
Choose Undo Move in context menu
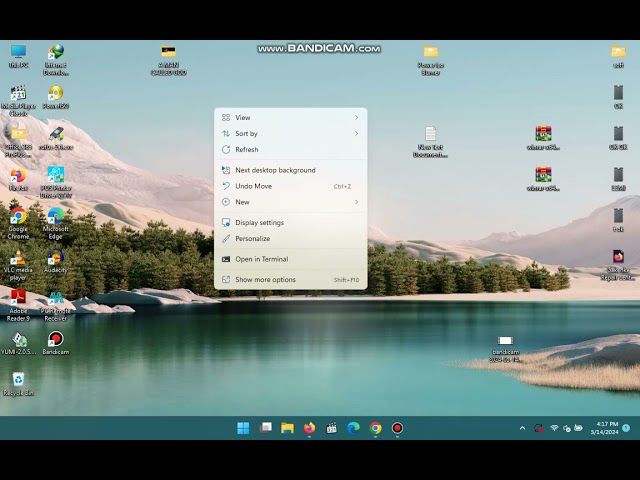click(x=291, y=186)
